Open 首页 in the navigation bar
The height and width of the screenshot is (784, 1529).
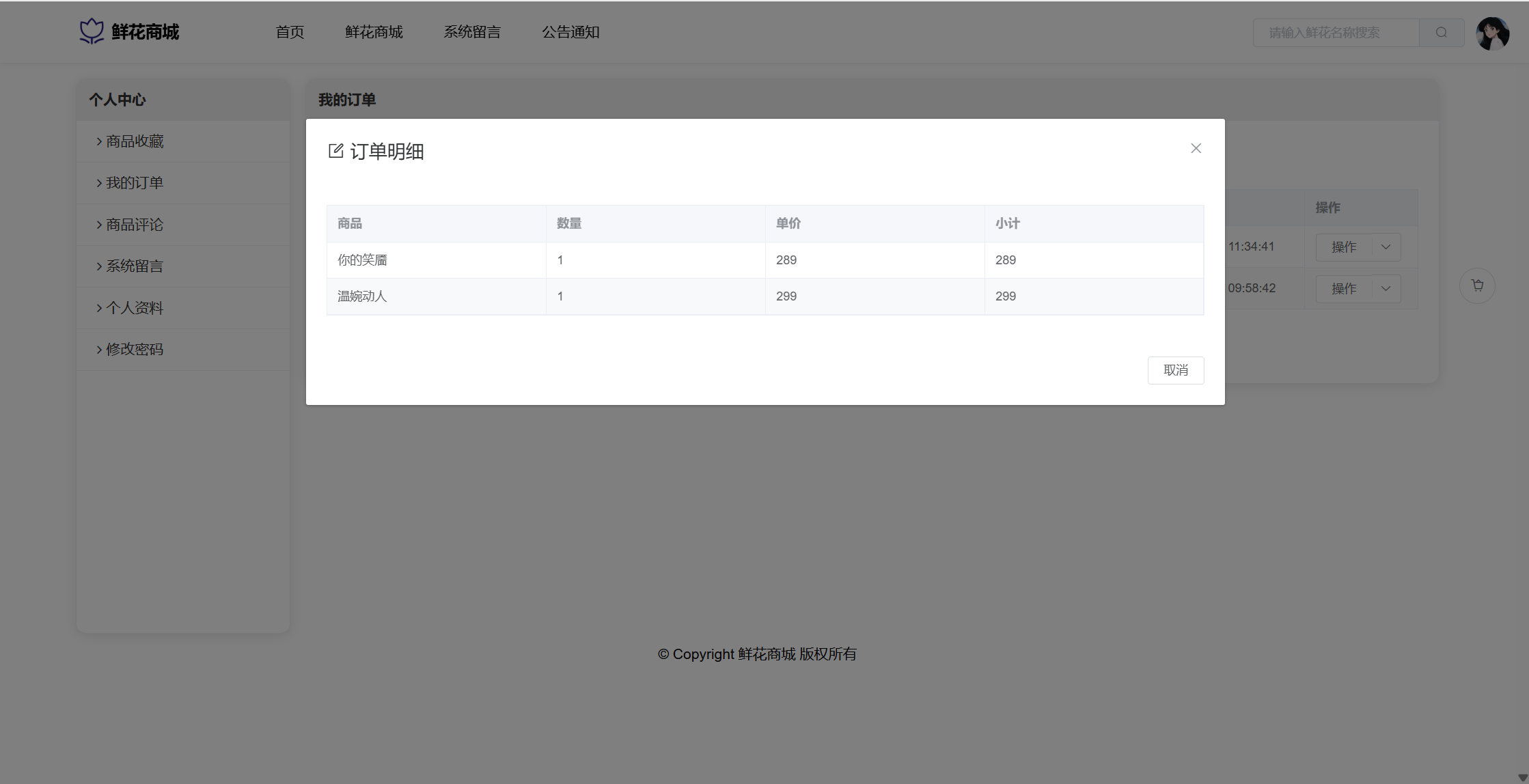(290, 32)
